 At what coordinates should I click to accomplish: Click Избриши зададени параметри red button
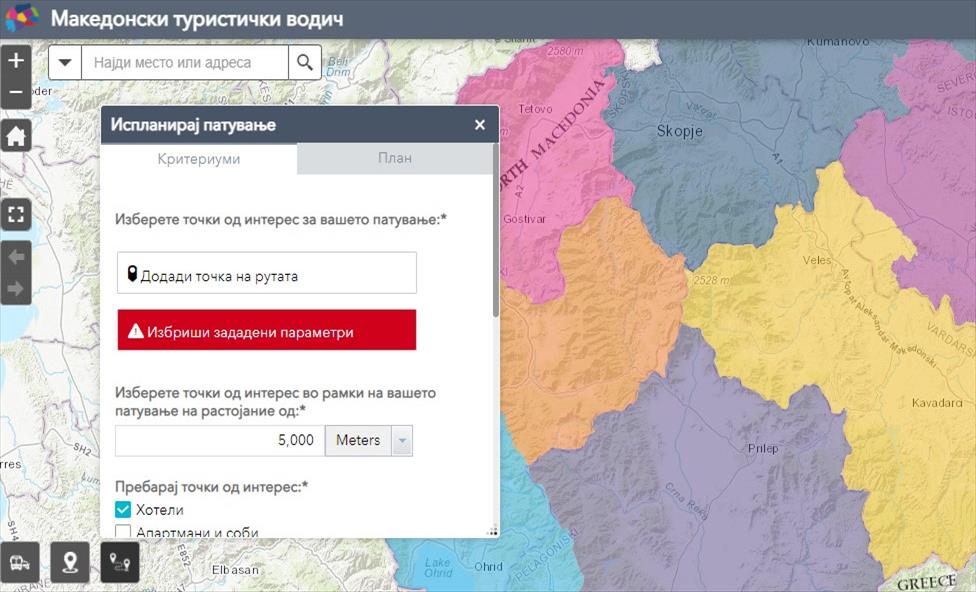(266, 330)
